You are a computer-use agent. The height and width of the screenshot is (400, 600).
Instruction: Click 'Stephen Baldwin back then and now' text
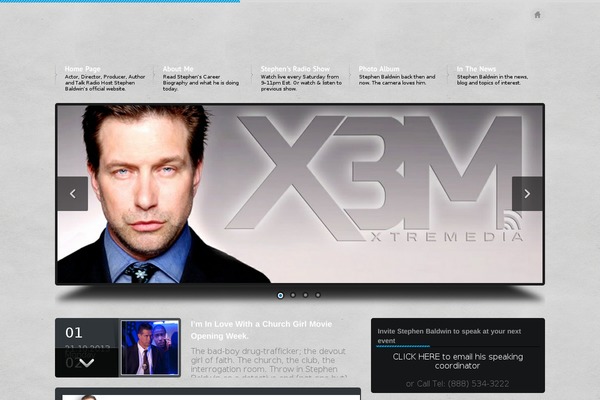[x=397, y=80]
